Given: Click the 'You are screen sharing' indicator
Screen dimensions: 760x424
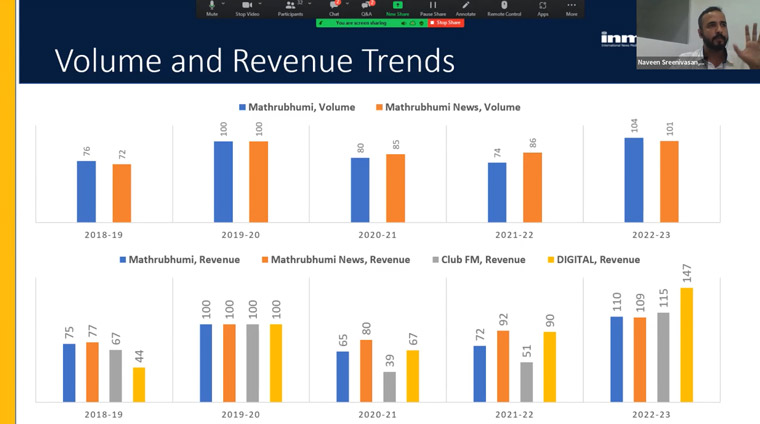Looking at the screenshot, I should pos(361,23).
